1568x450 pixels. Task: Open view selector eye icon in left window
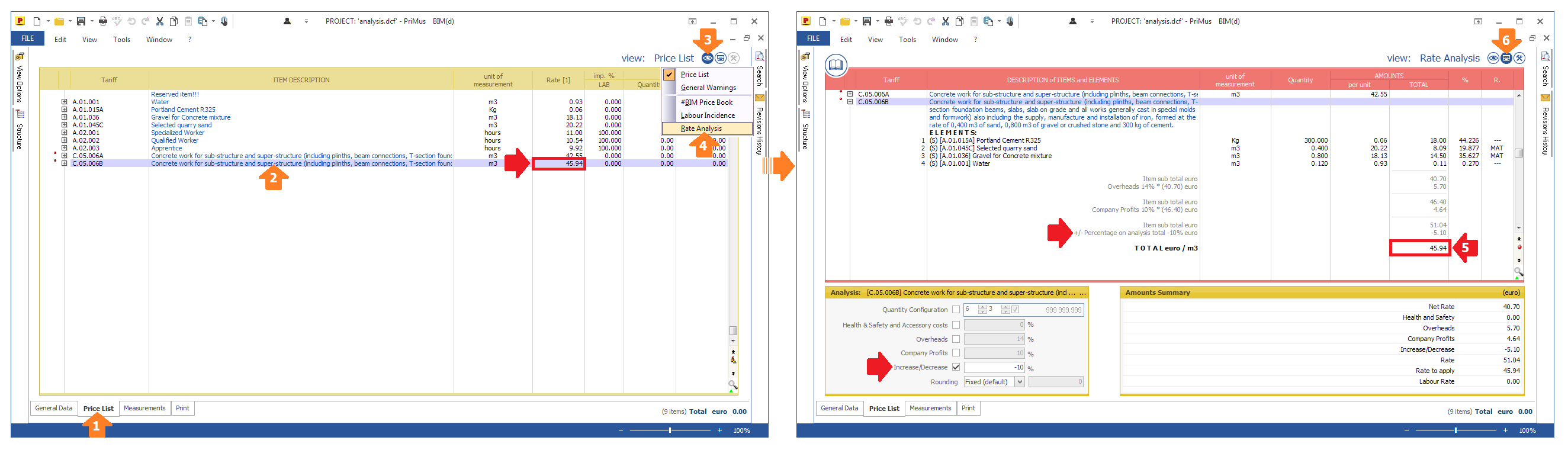point(707,59)
